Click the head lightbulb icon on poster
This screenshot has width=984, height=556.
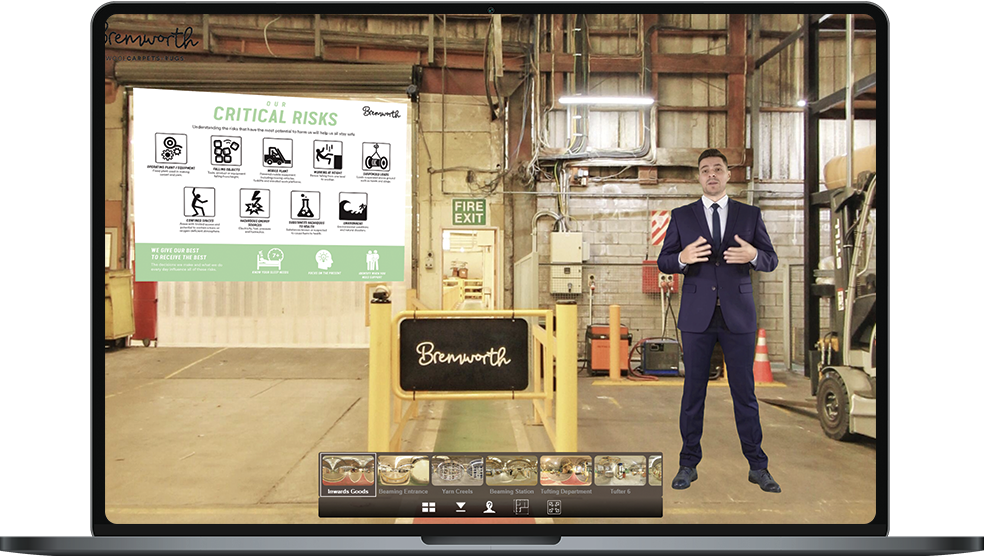pyautogui.click(x=324, y=260)
